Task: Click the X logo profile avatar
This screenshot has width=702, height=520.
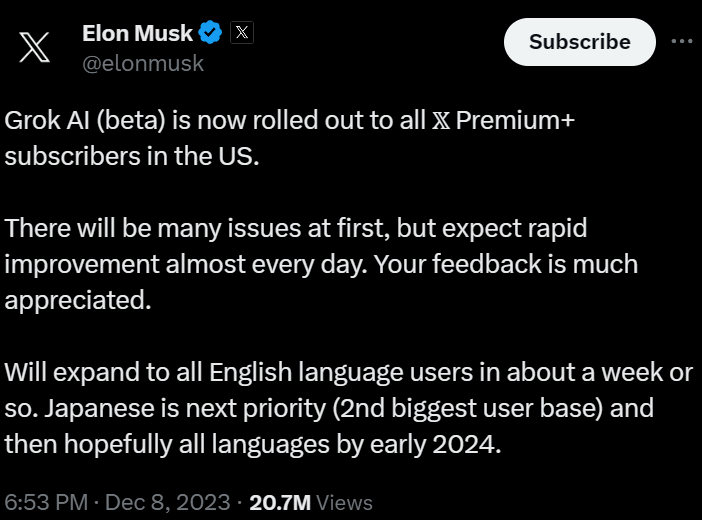Action: tap(35, 48)
